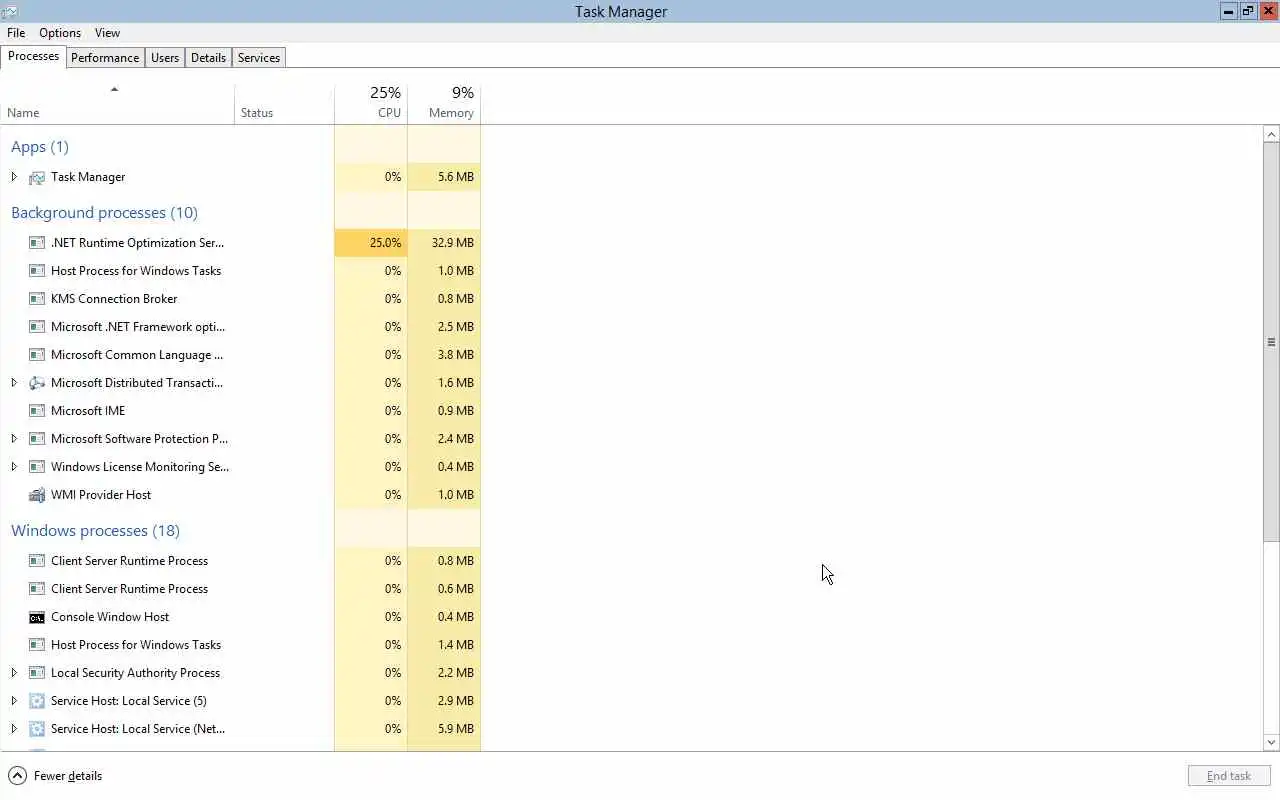Screen dimensions: 1280x800
Task: Open the View menu
Action: click(107, 33)
